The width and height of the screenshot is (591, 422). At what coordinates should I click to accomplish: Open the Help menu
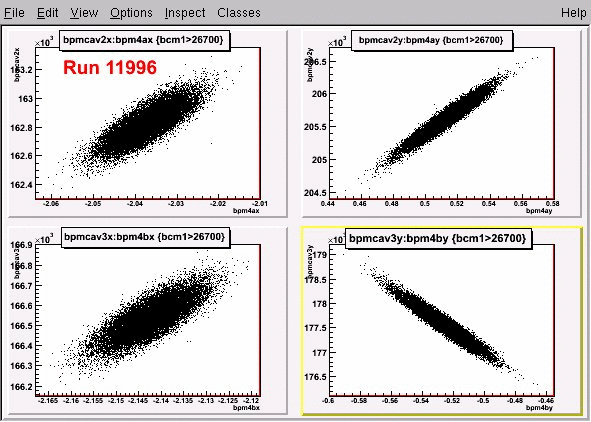click(573, 13)
